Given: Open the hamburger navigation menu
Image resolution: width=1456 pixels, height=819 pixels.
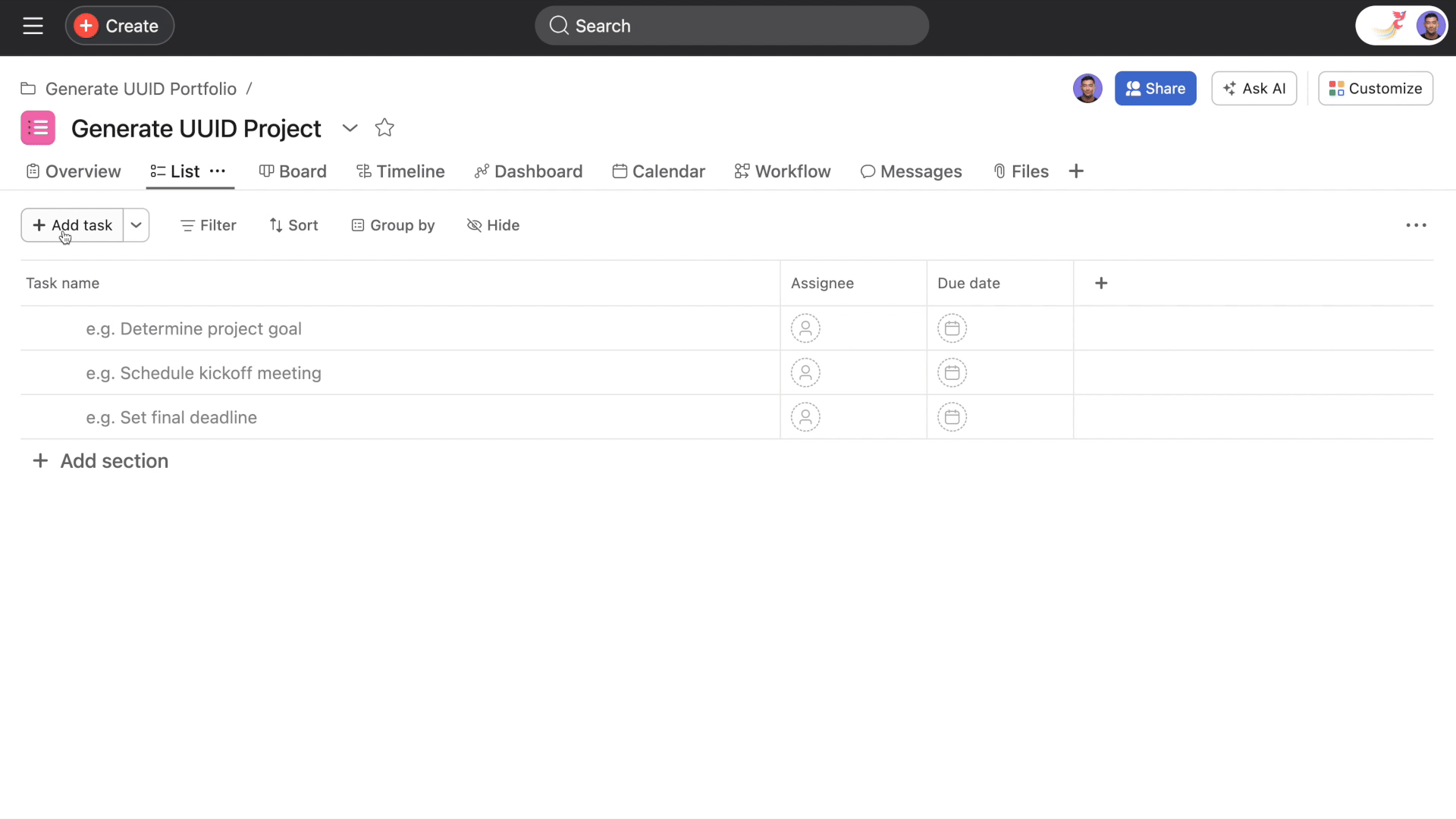Looking at the screenshot, I should click(x=33, y=26).
